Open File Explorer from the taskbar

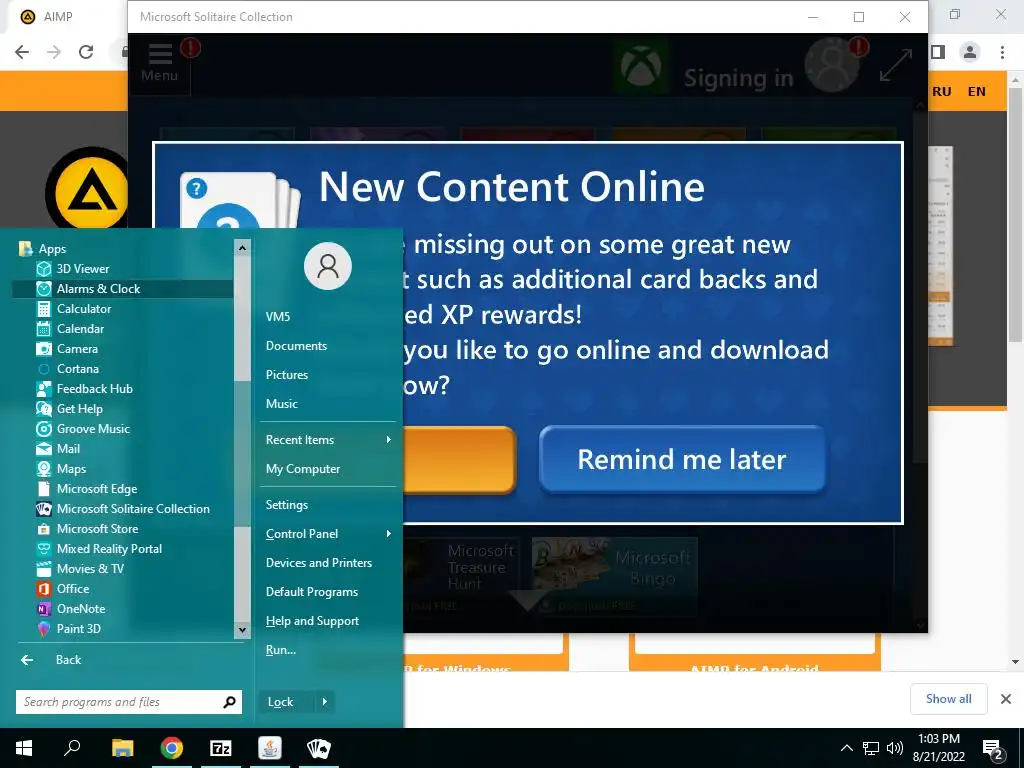(122, 748)
